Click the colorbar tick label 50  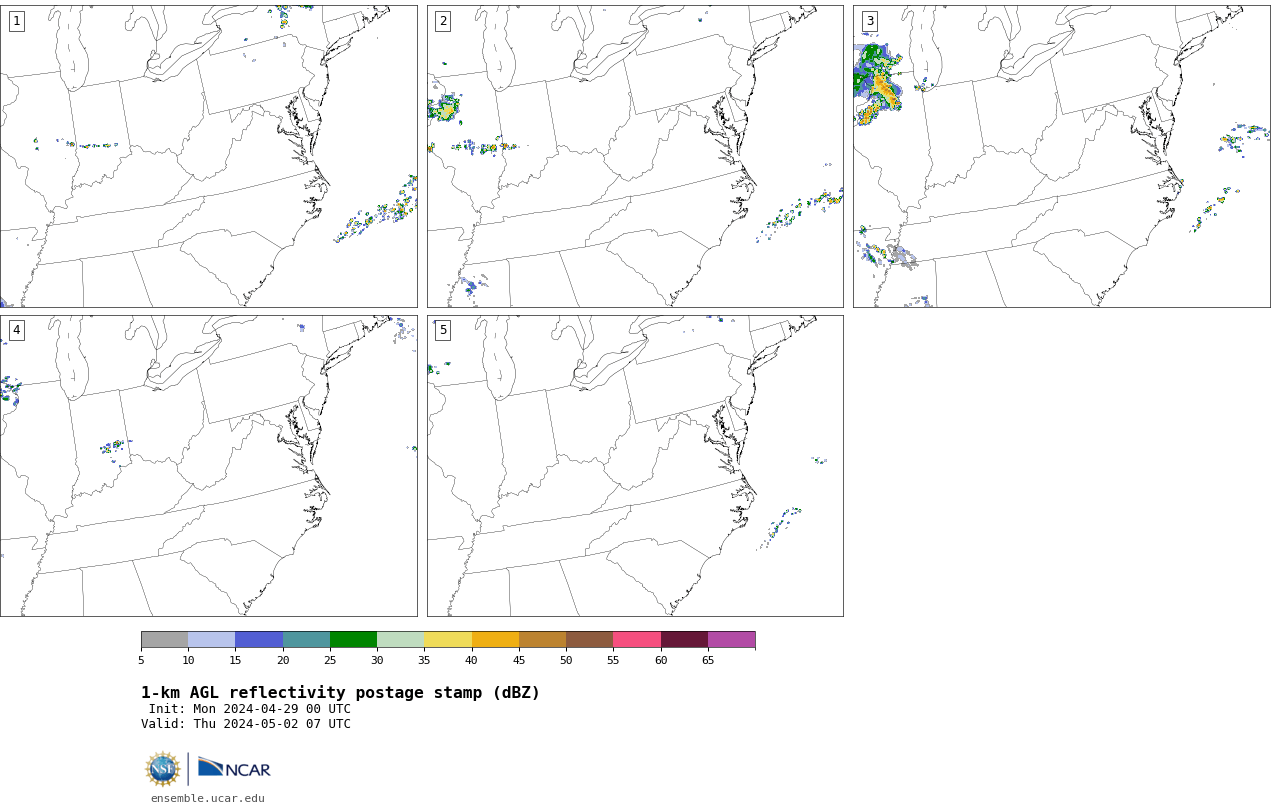[566, 660]
